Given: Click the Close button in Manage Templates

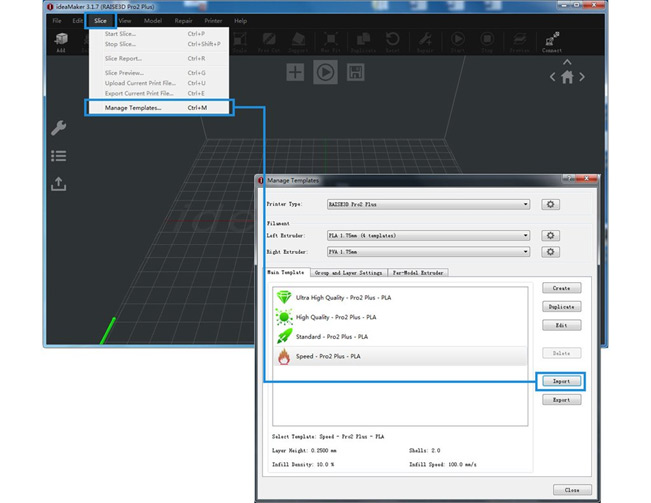Looking at the screenshot, I should 572,490.
